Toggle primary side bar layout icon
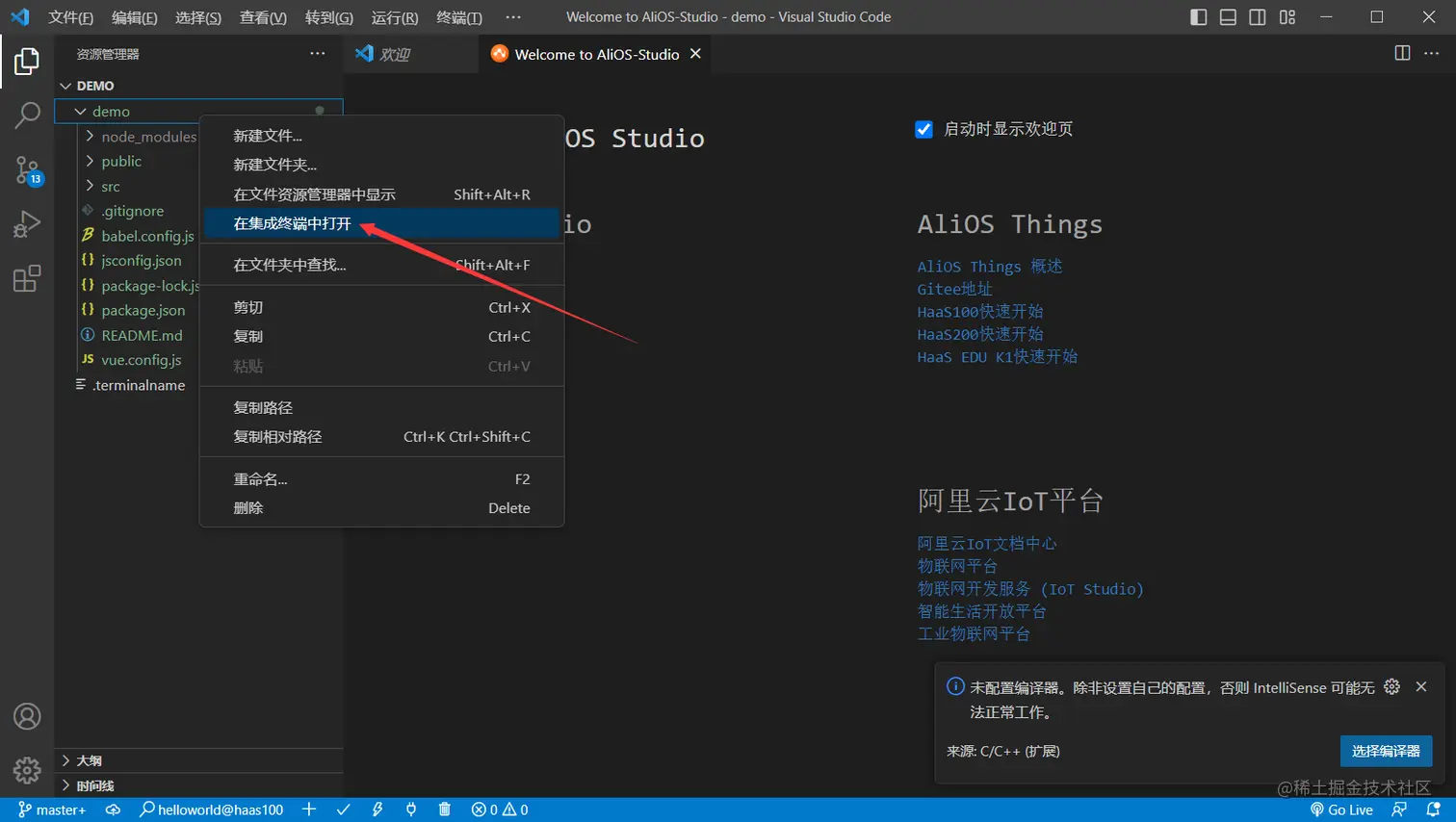This screenshot has width=1456, height=822. 1198,17
